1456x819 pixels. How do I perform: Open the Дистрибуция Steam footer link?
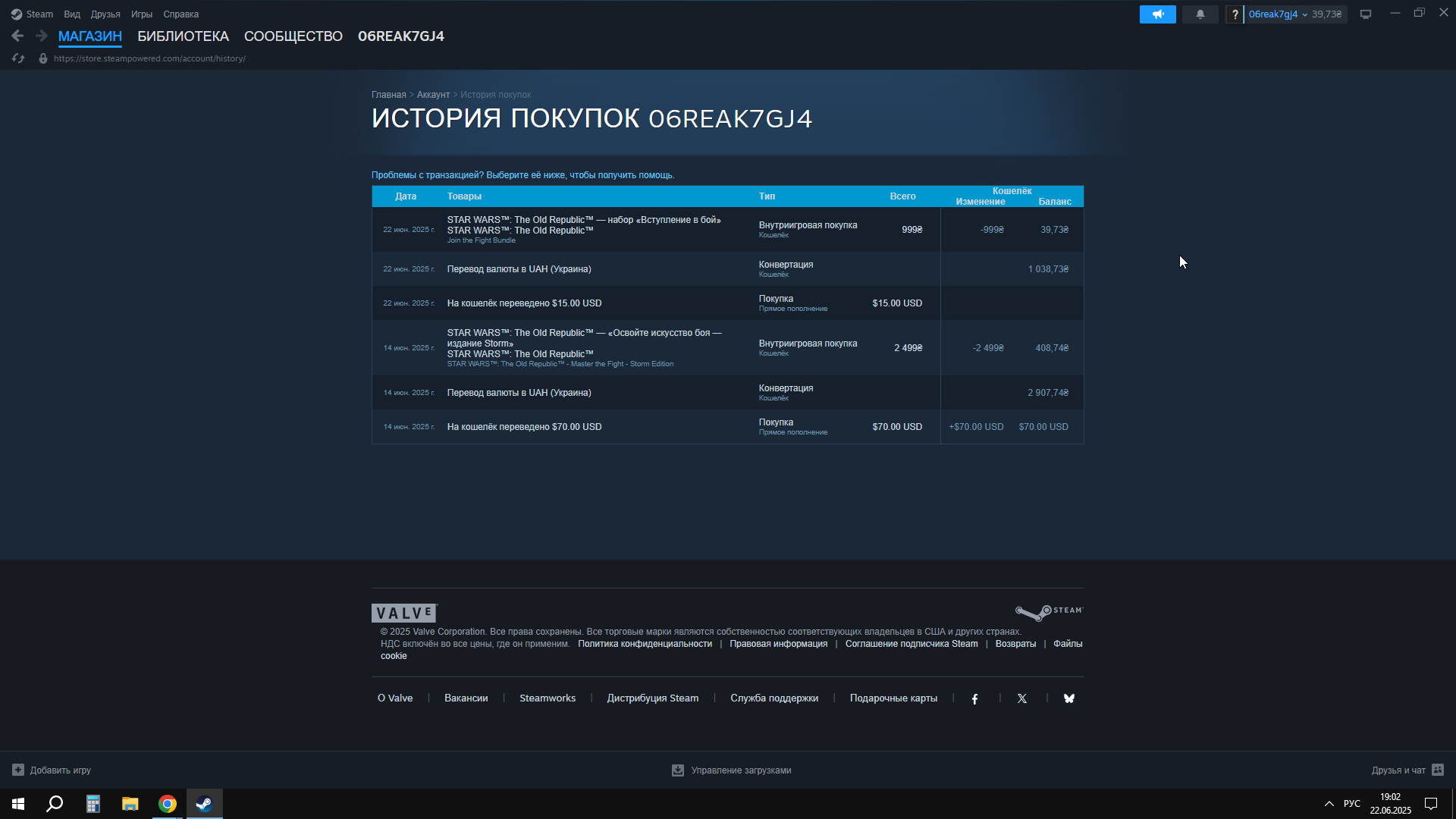tap(653, 698)
